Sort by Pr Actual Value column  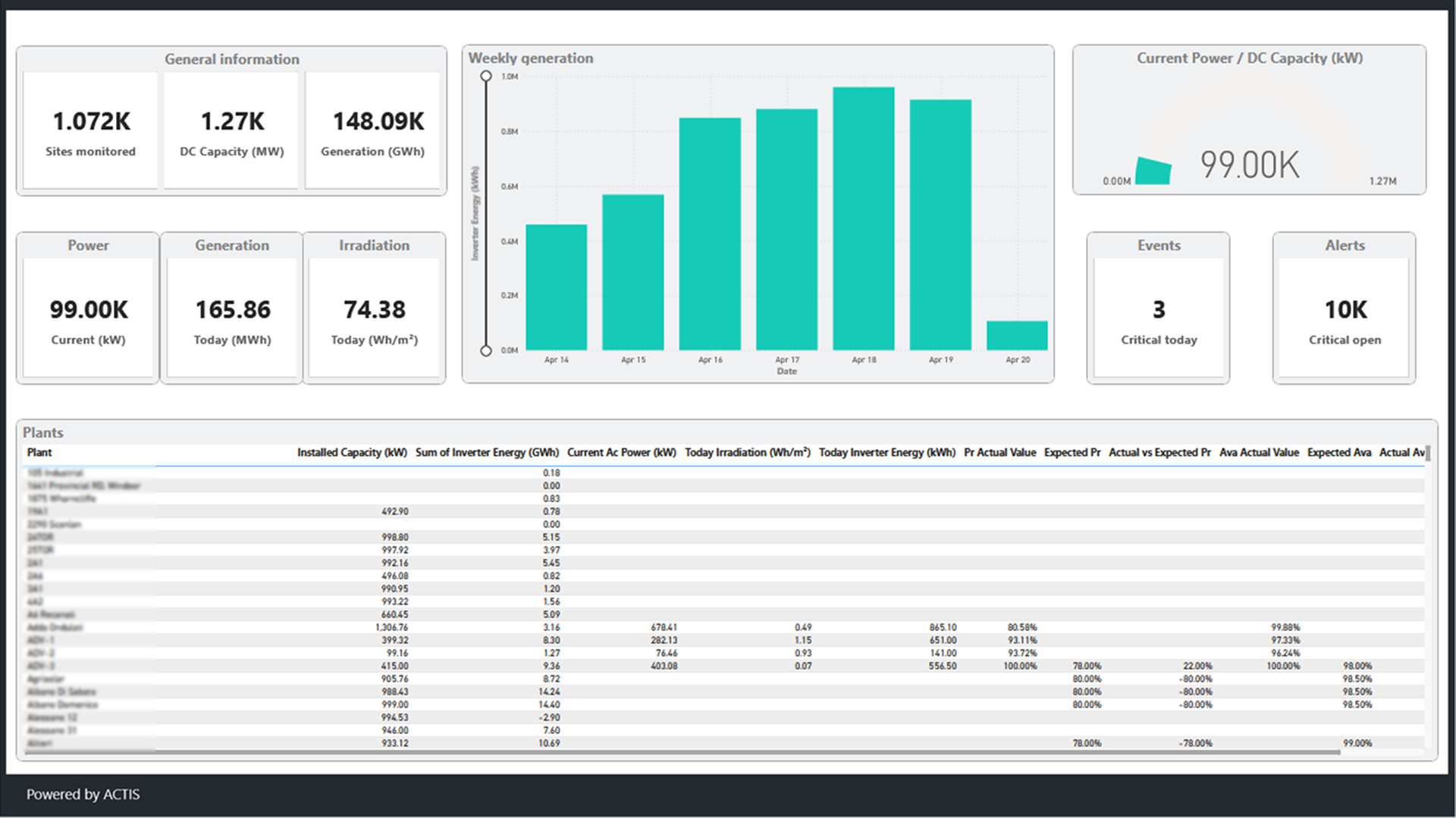tap(999, 453)
